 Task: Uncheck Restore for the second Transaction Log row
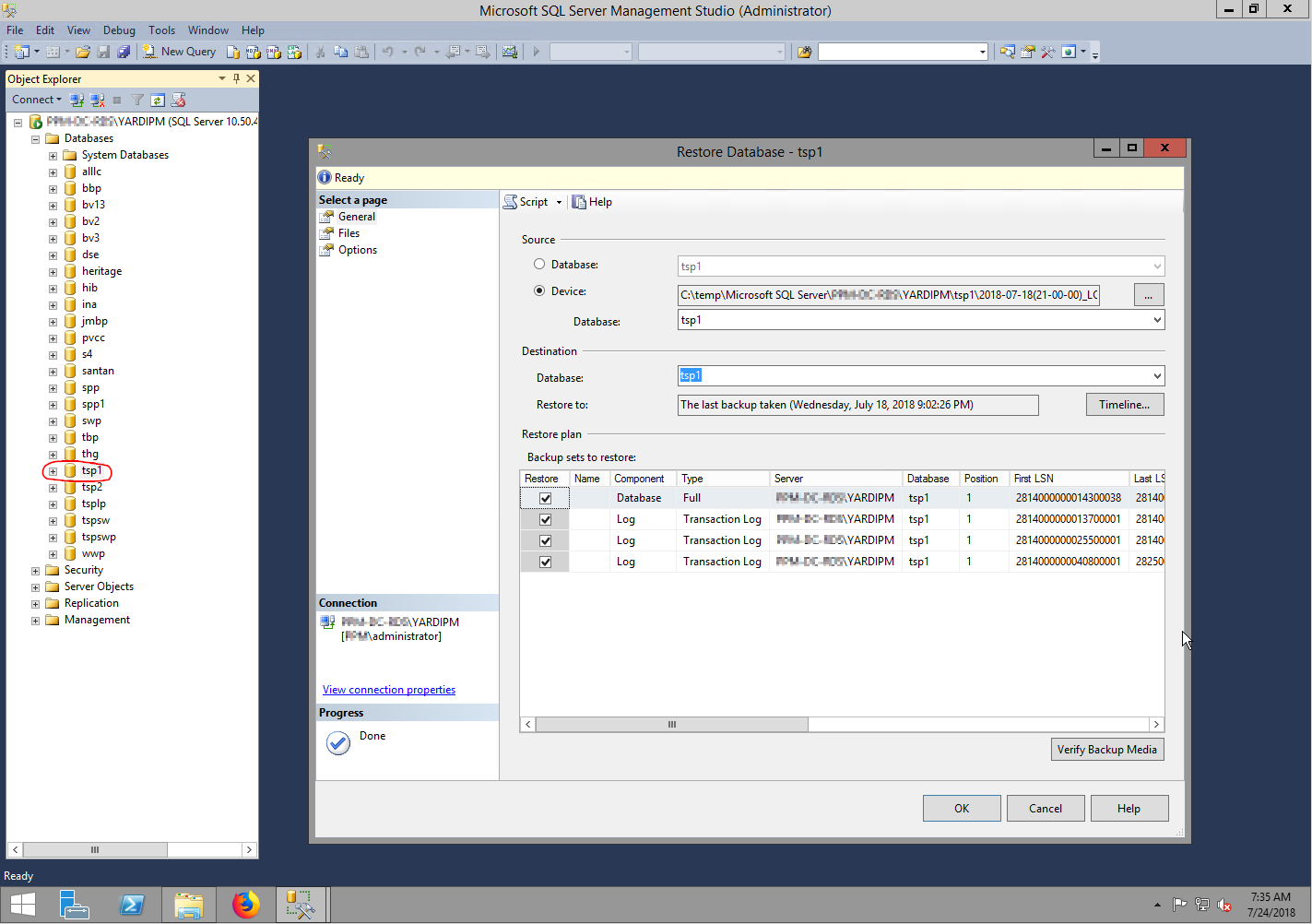coord(545,540)
